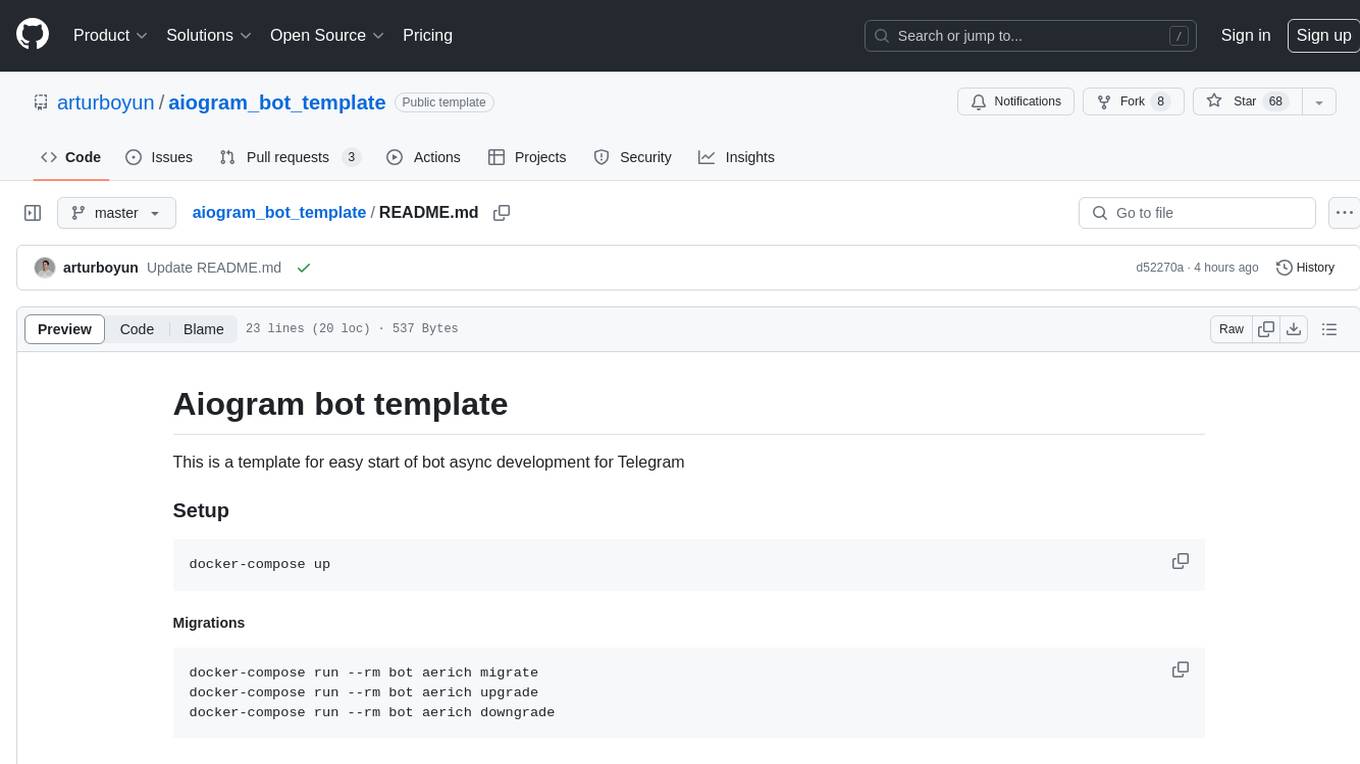Screen dimensions: 1360x764
Task: Open the aiogram_bot_template repository title link
Action: [277, 102]
